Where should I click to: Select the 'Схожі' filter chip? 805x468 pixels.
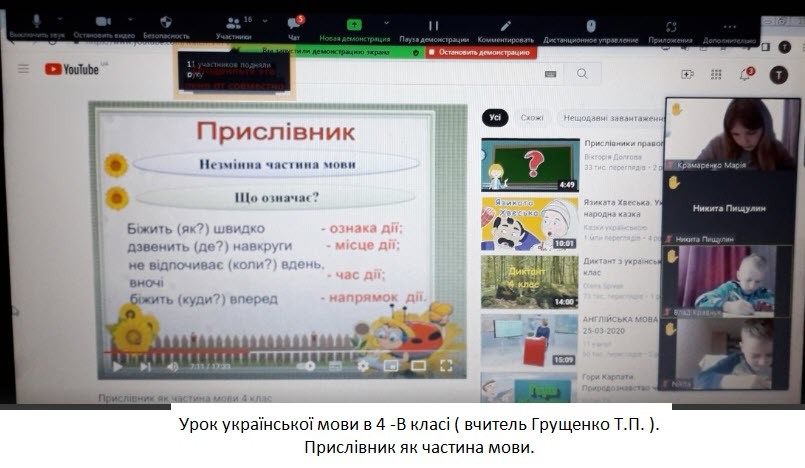(531, 118)
